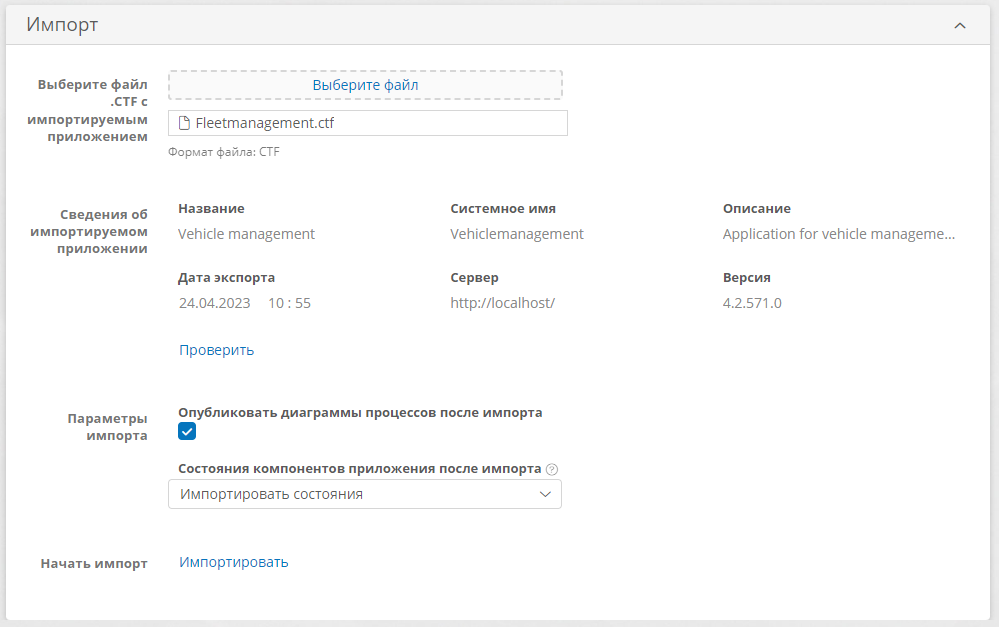Click the file icon beside Fleetmanagement.ctf
The image size is (999, 627).
(184, 123)
